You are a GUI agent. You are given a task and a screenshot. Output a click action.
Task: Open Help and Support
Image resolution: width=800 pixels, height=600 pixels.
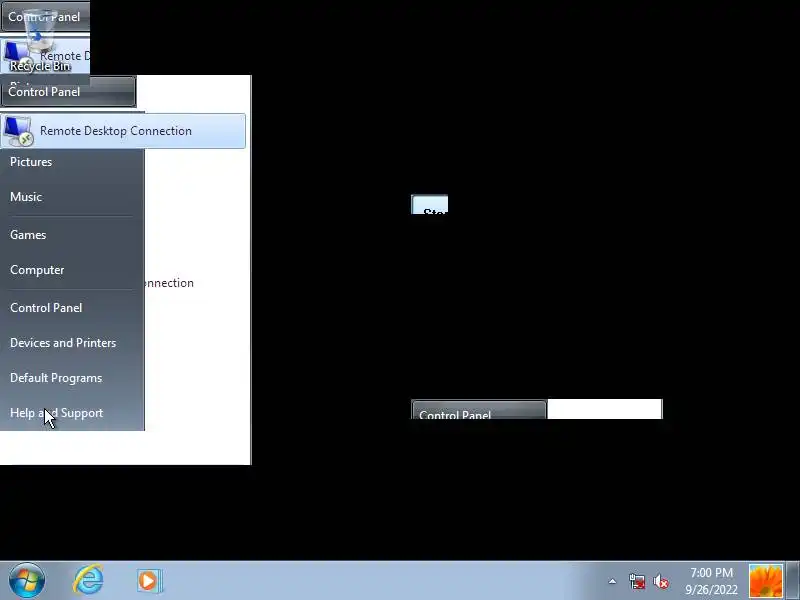tap(57, 413)
